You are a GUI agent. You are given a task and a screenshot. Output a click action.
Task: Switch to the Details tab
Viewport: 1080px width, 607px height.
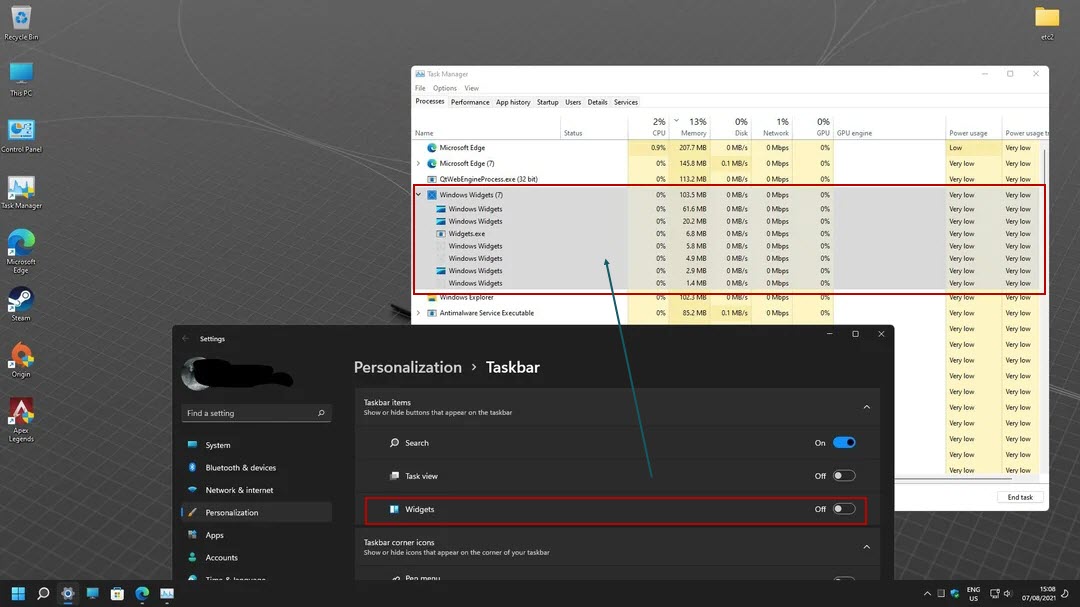(x=597, y=102)
